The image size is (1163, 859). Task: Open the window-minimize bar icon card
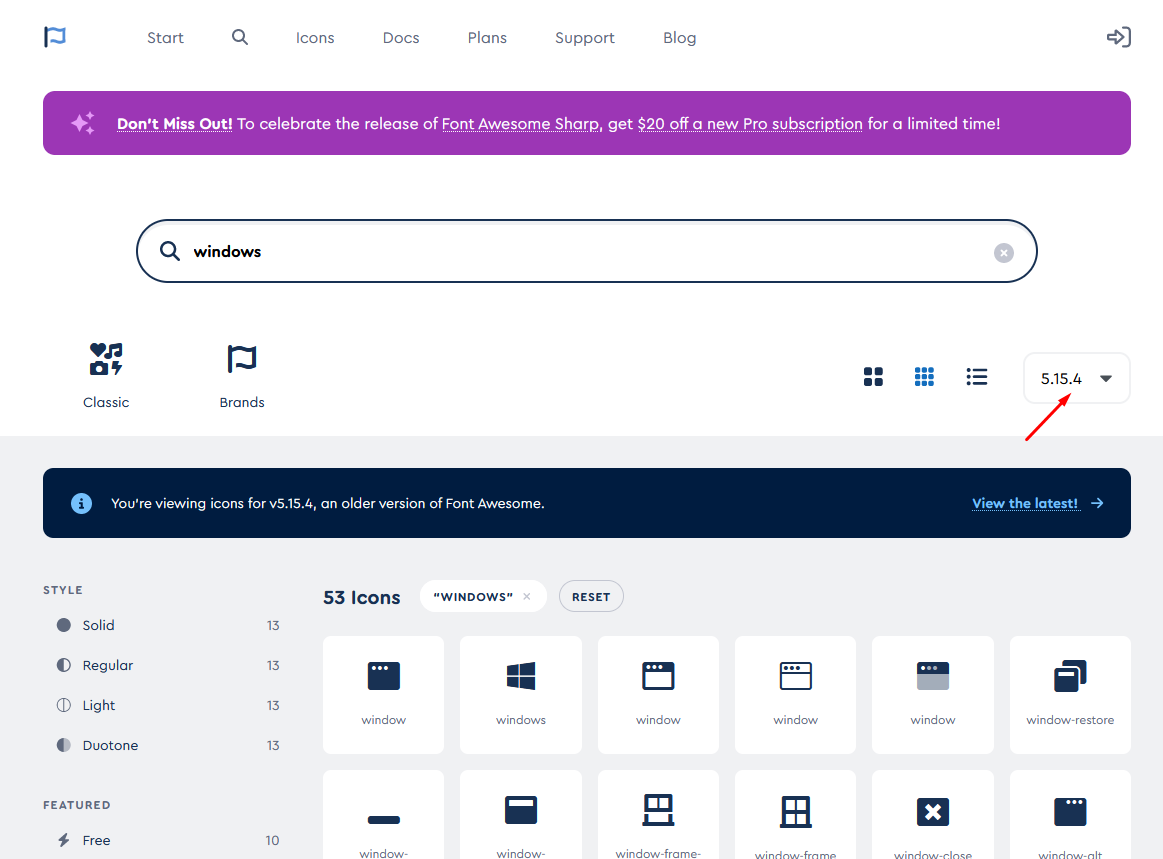383,814
